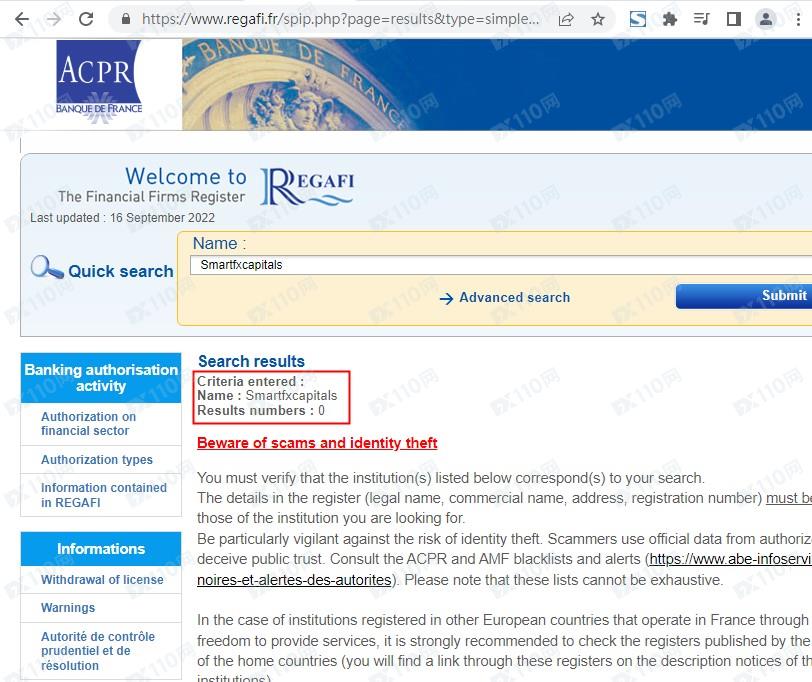View site info via padlock icon
This screenshot has height=682, width=812.
(x=125, y=19)
